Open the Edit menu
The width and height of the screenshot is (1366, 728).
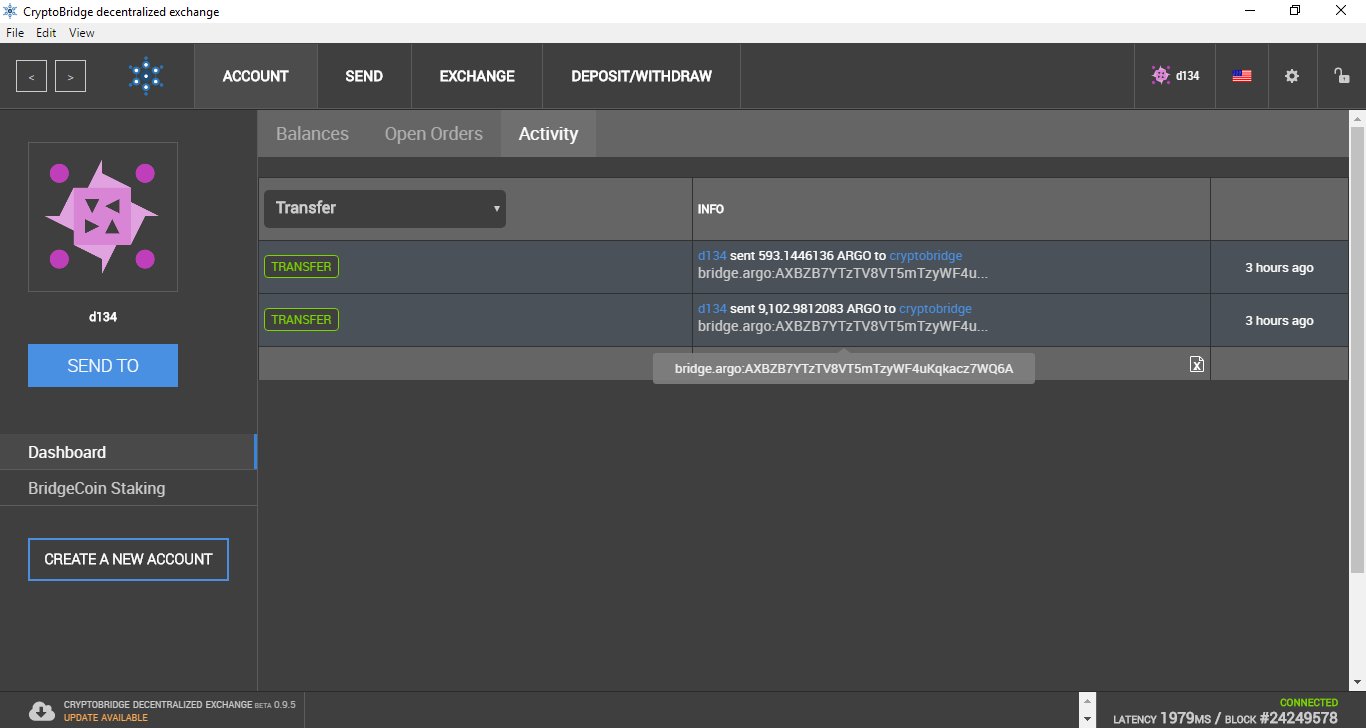coord(46,33)
